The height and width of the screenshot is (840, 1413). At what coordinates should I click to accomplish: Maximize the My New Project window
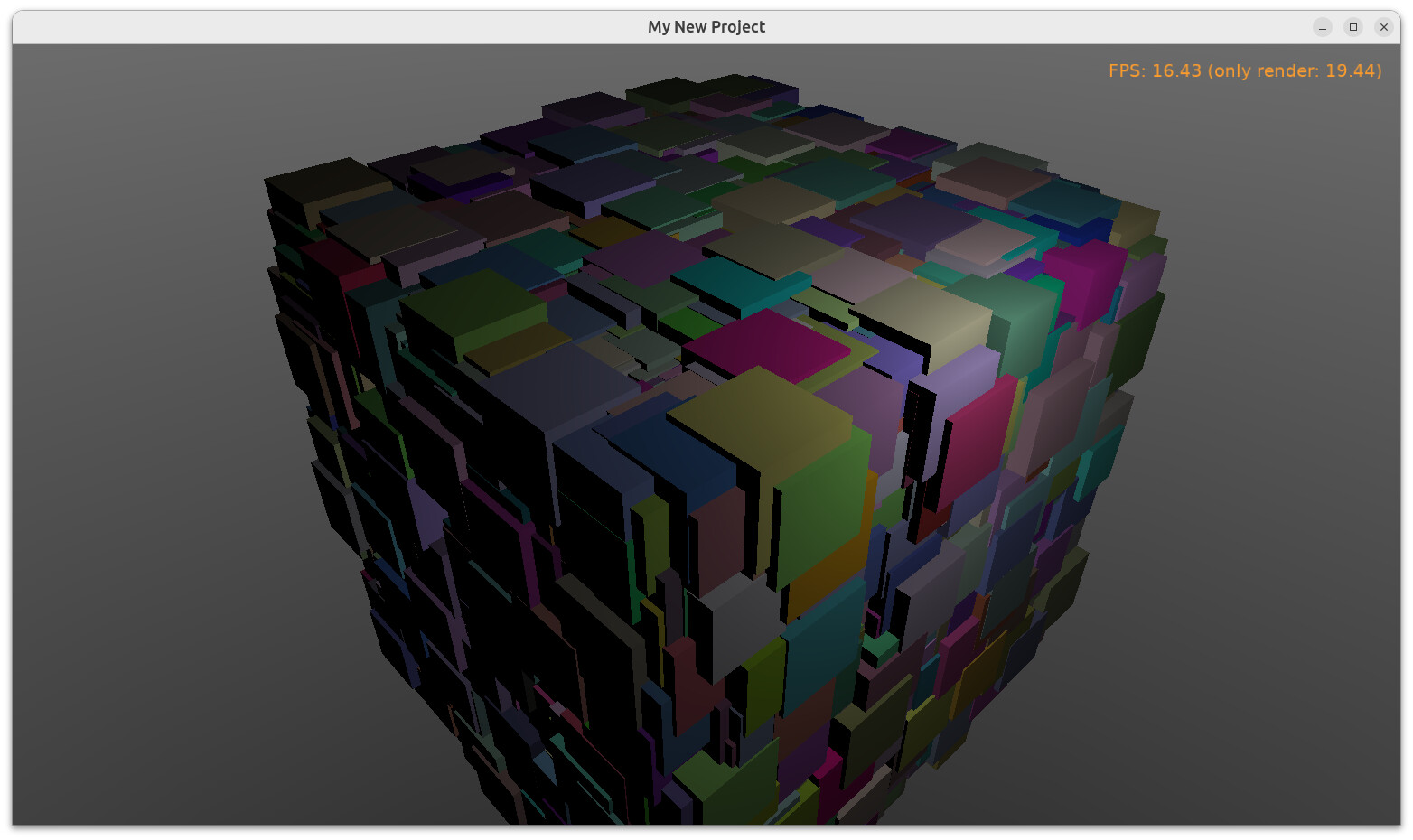tap(1353, 27)
